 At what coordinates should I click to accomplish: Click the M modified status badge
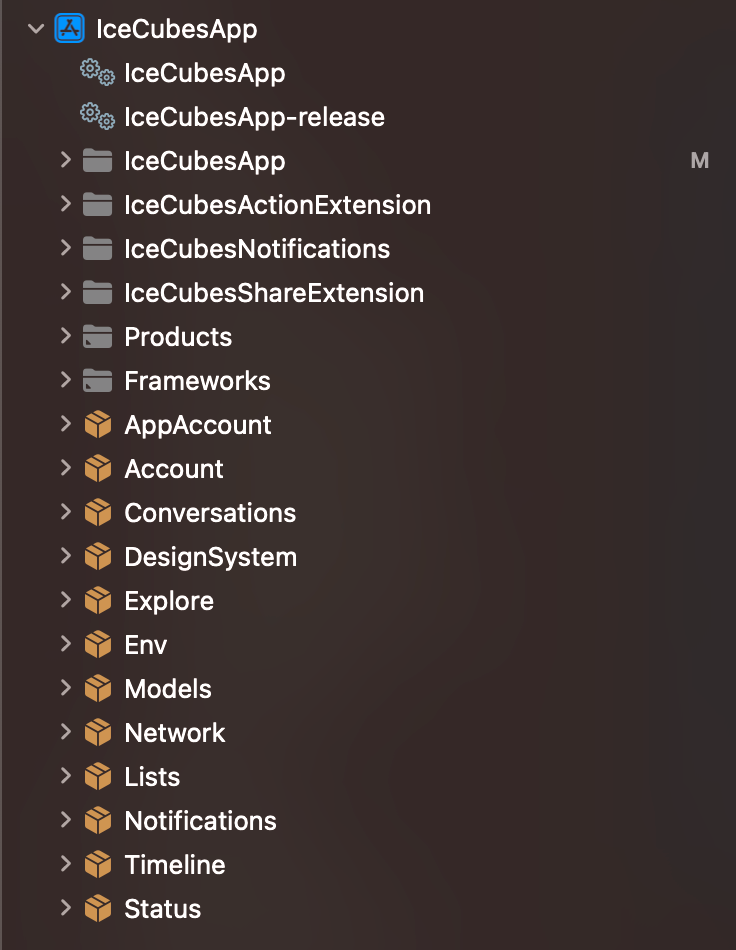coord(700,161)
